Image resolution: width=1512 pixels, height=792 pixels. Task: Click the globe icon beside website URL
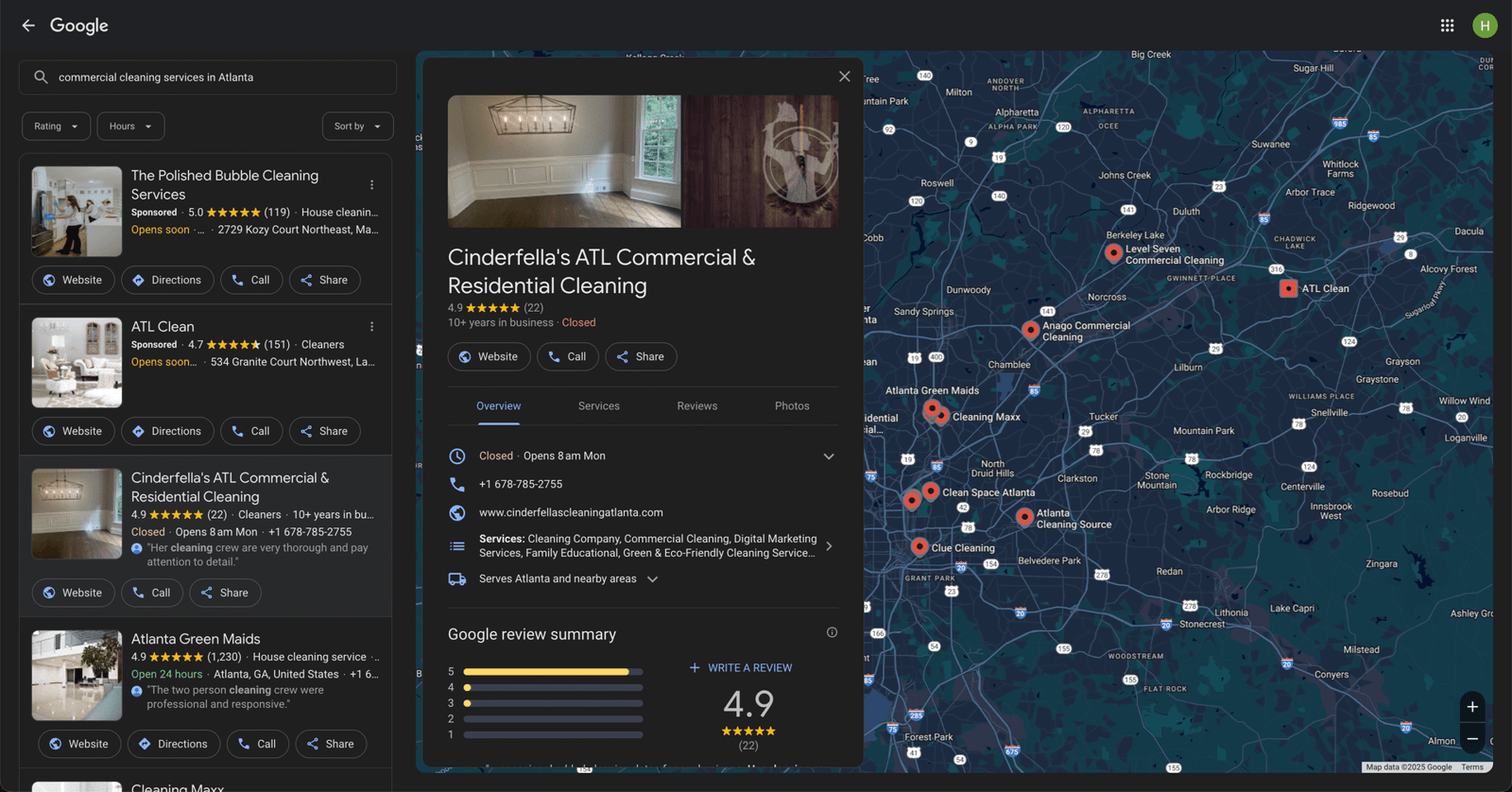457,512
